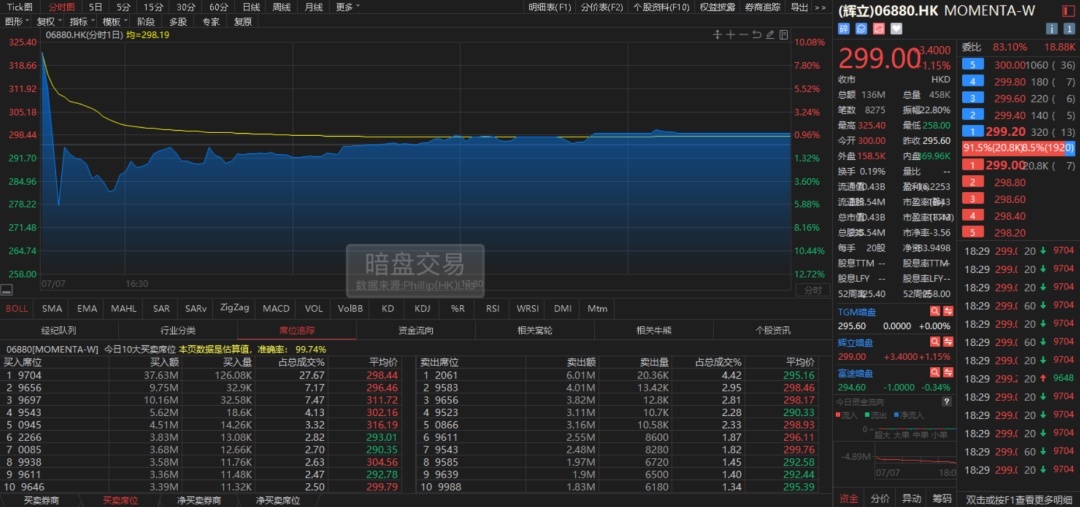The image size is (1080, 507).
Task: Toggle the 分时 button at chart bottom right
Action: pyautogui.click(x=812, y=291)
